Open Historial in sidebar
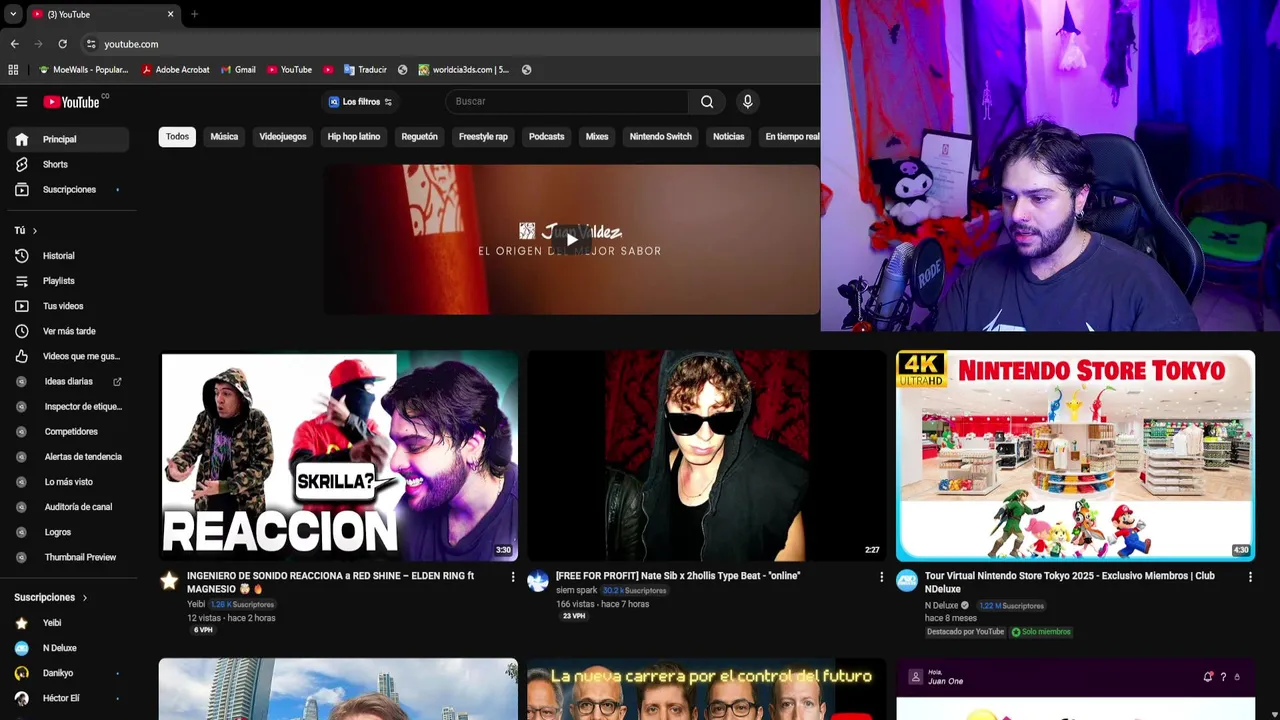 (x=68, y=256)
